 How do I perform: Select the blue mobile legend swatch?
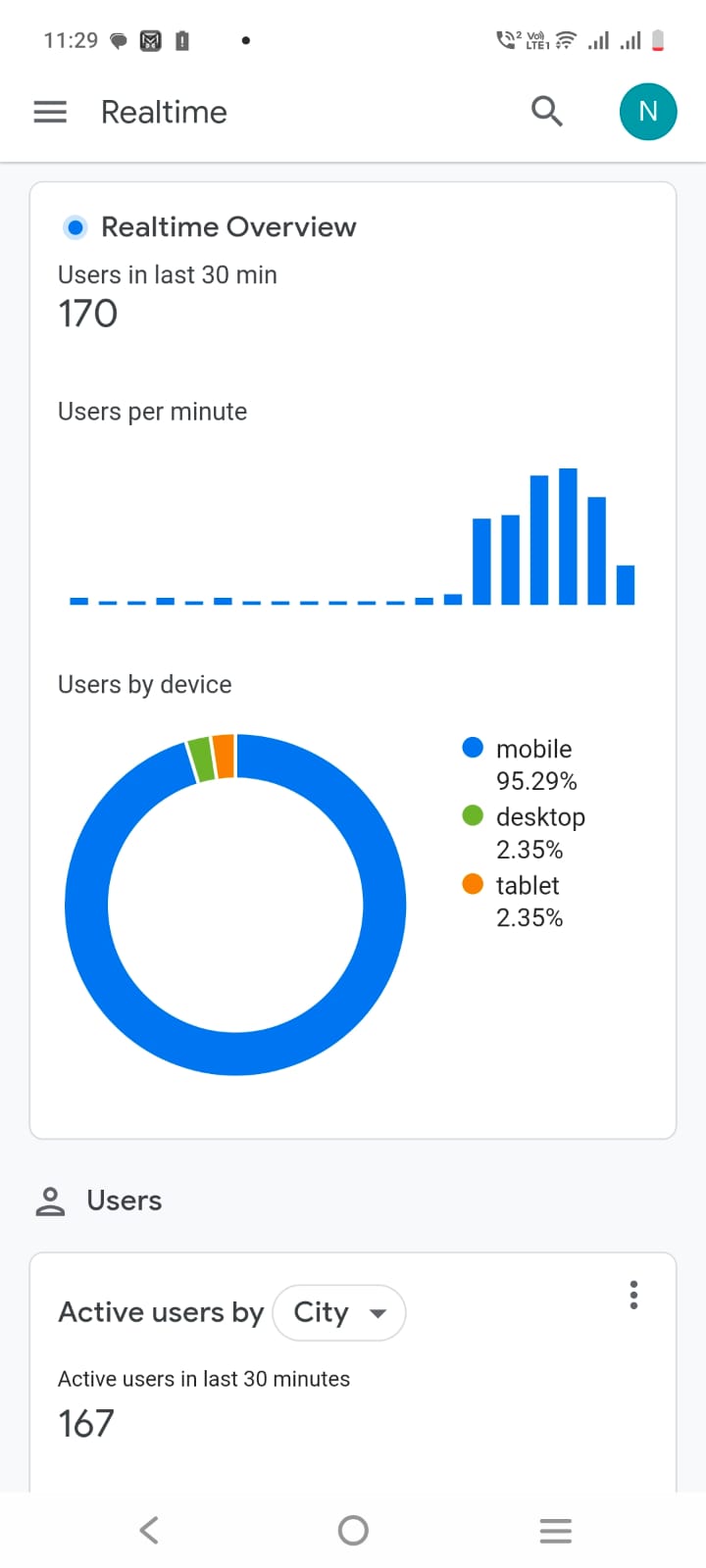473,748
